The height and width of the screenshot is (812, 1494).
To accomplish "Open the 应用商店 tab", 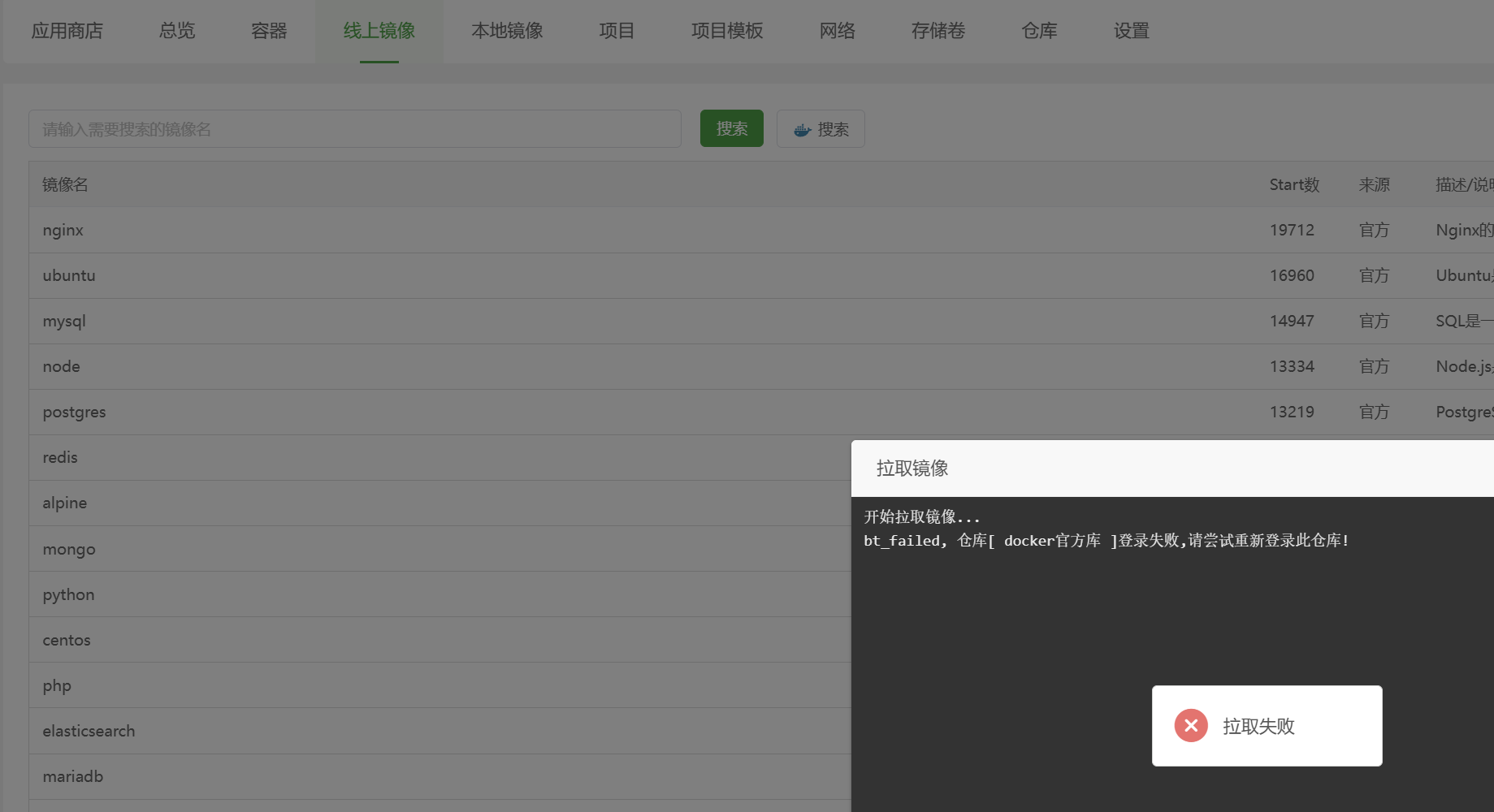I will pyautogui.click(x=67, y=31).
